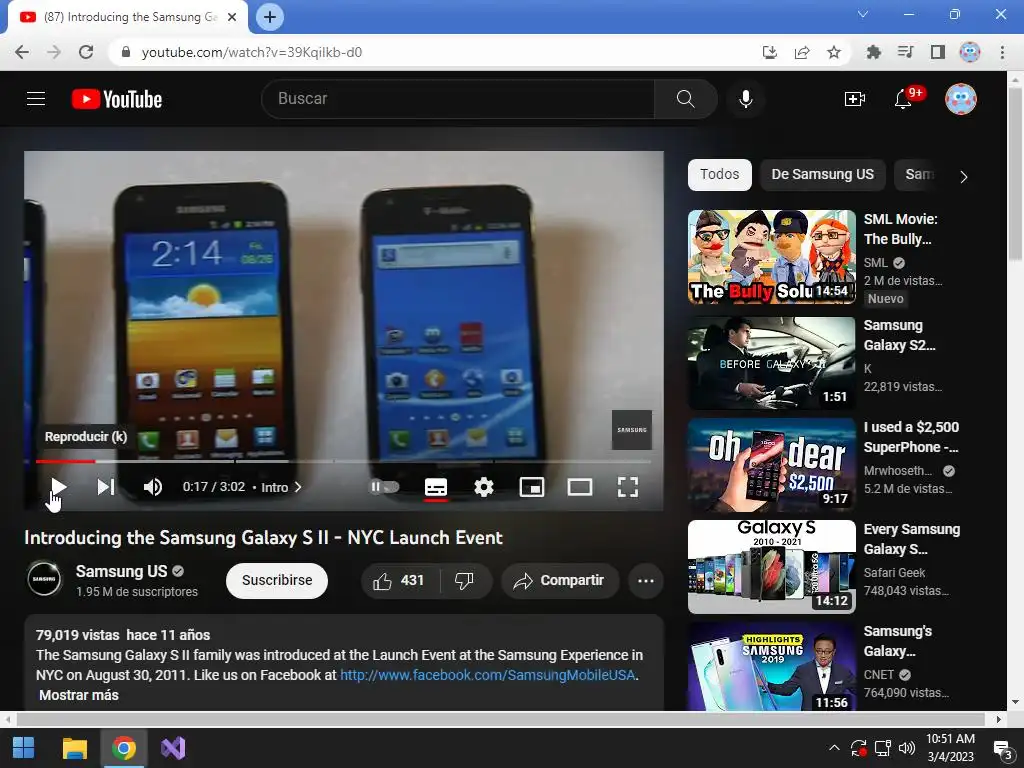Viewport: 1024px width, 768px height.
Task: Open YouTube account avatar menu
Action: [961, 99]
